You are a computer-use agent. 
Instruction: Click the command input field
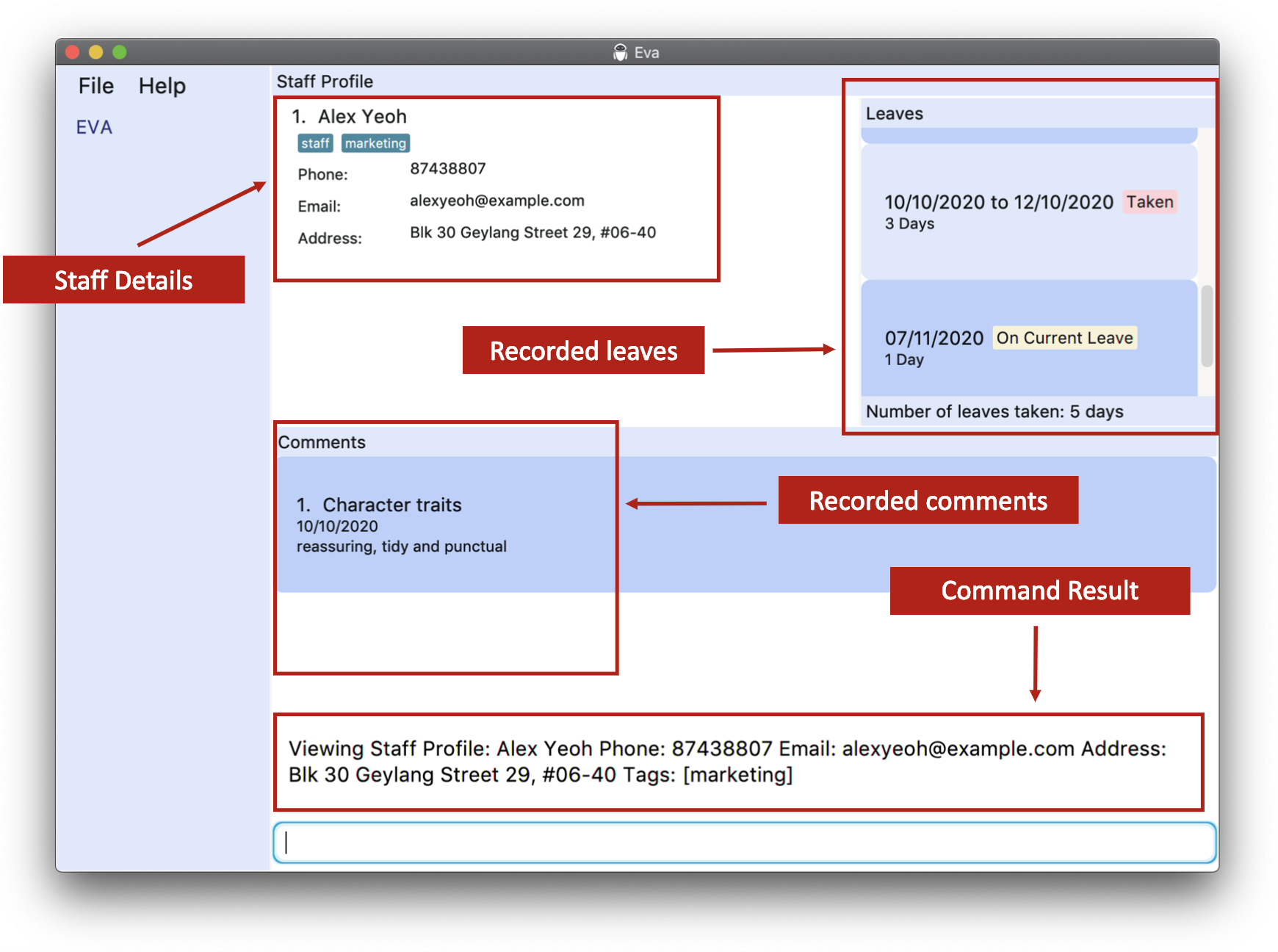745,842
